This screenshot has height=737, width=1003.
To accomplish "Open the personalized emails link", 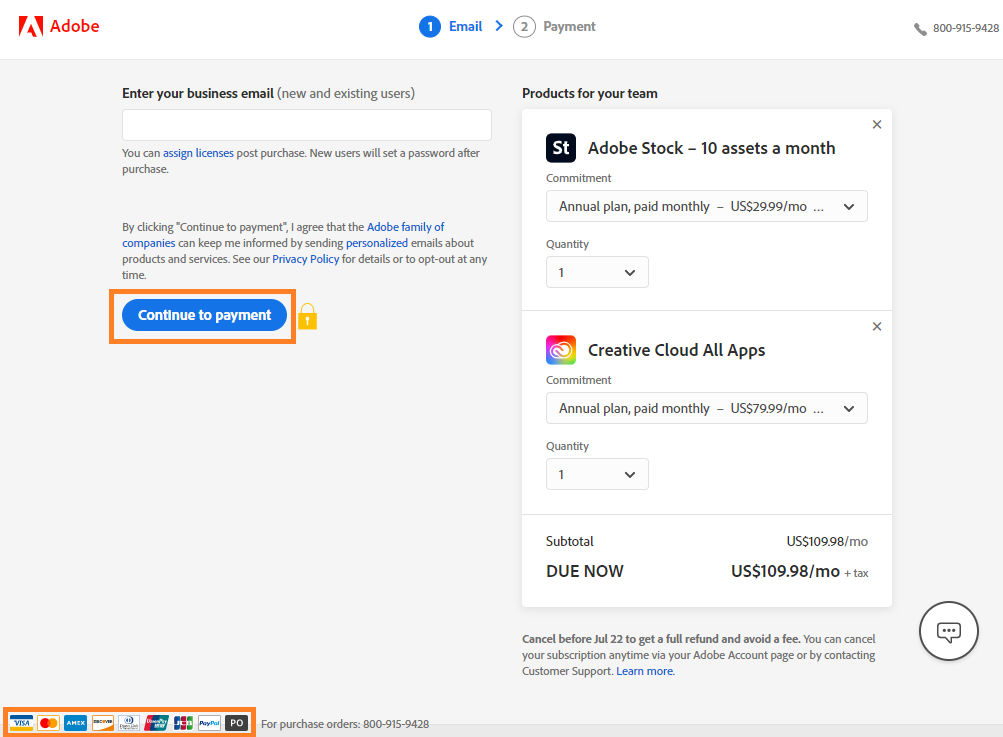I will (377, 243).
